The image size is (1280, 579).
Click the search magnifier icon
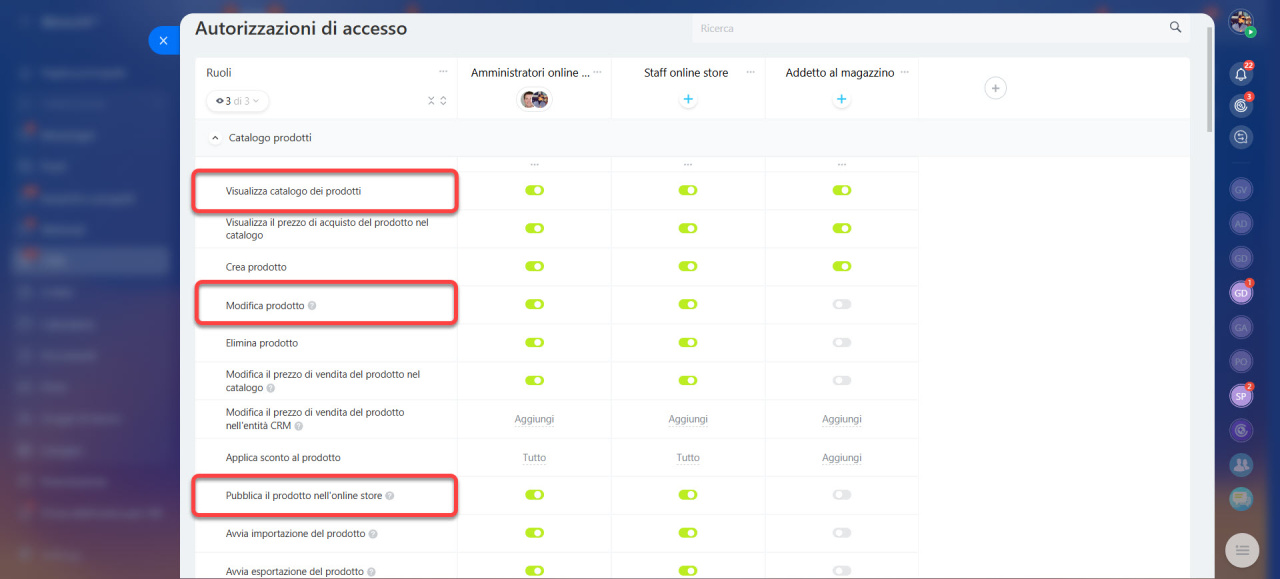1176,27
